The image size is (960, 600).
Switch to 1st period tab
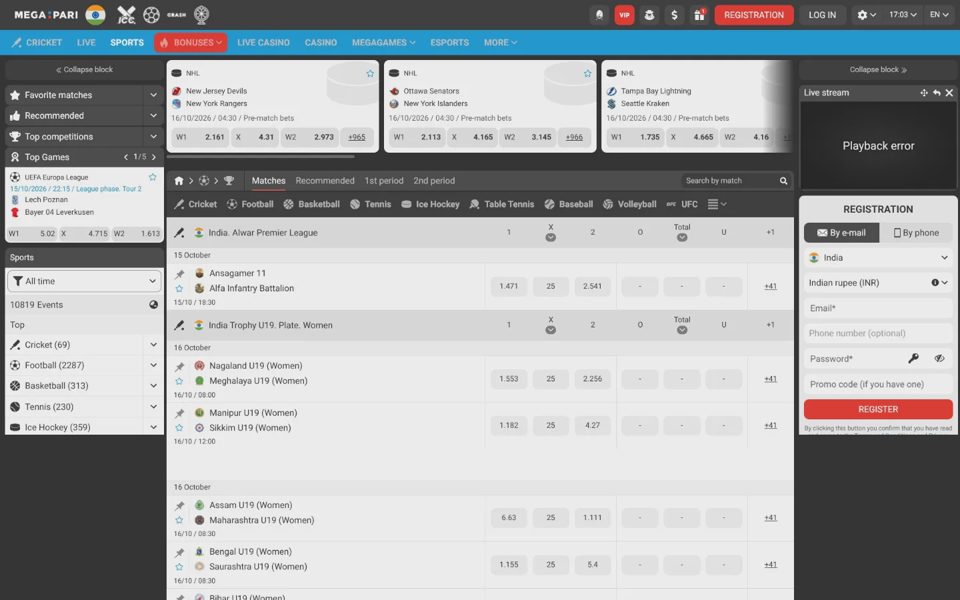(384, 181)
